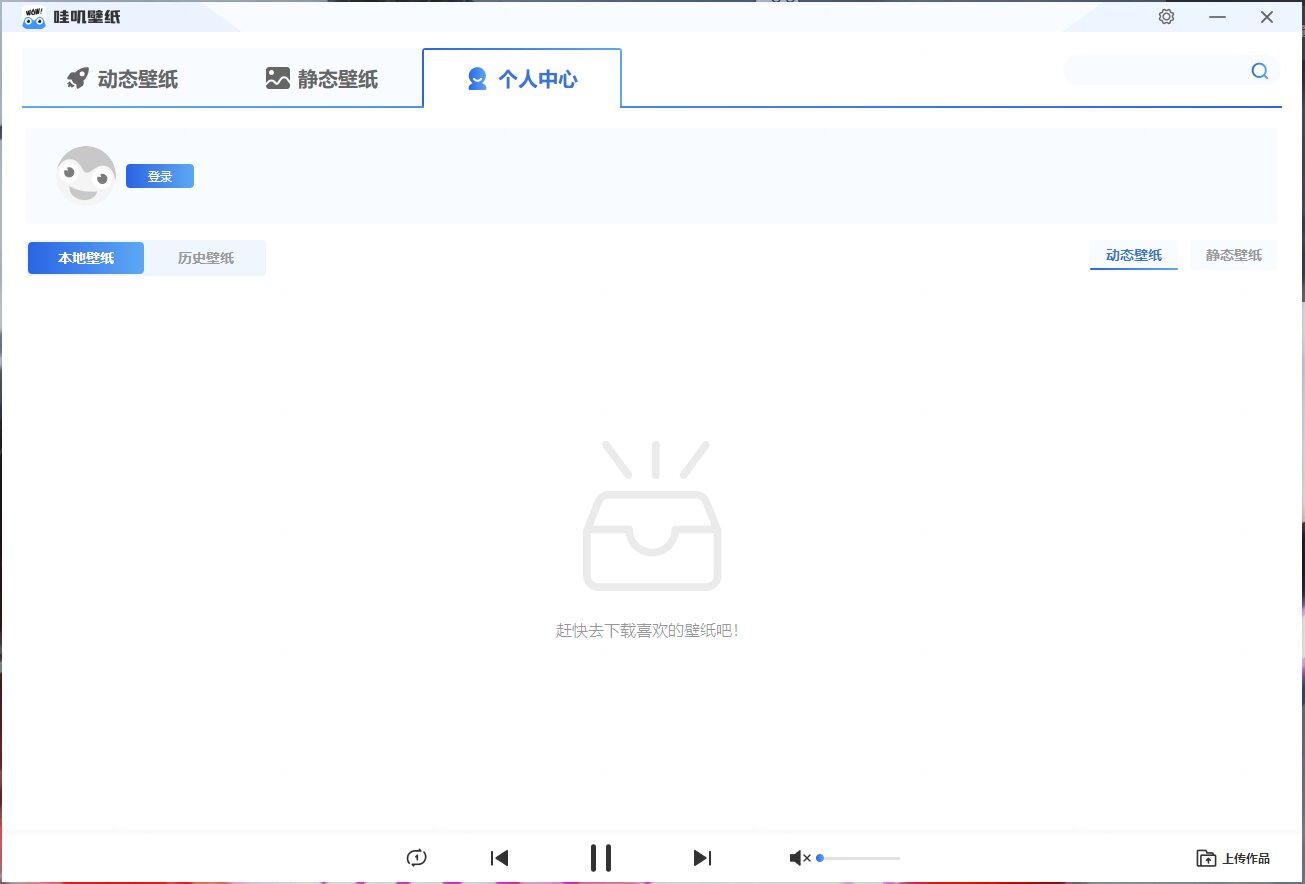The width and height of the screenshot is (1305, 884).
Task: Switch to 历史壁纸 history view
Action: click(x=206, y=258)
